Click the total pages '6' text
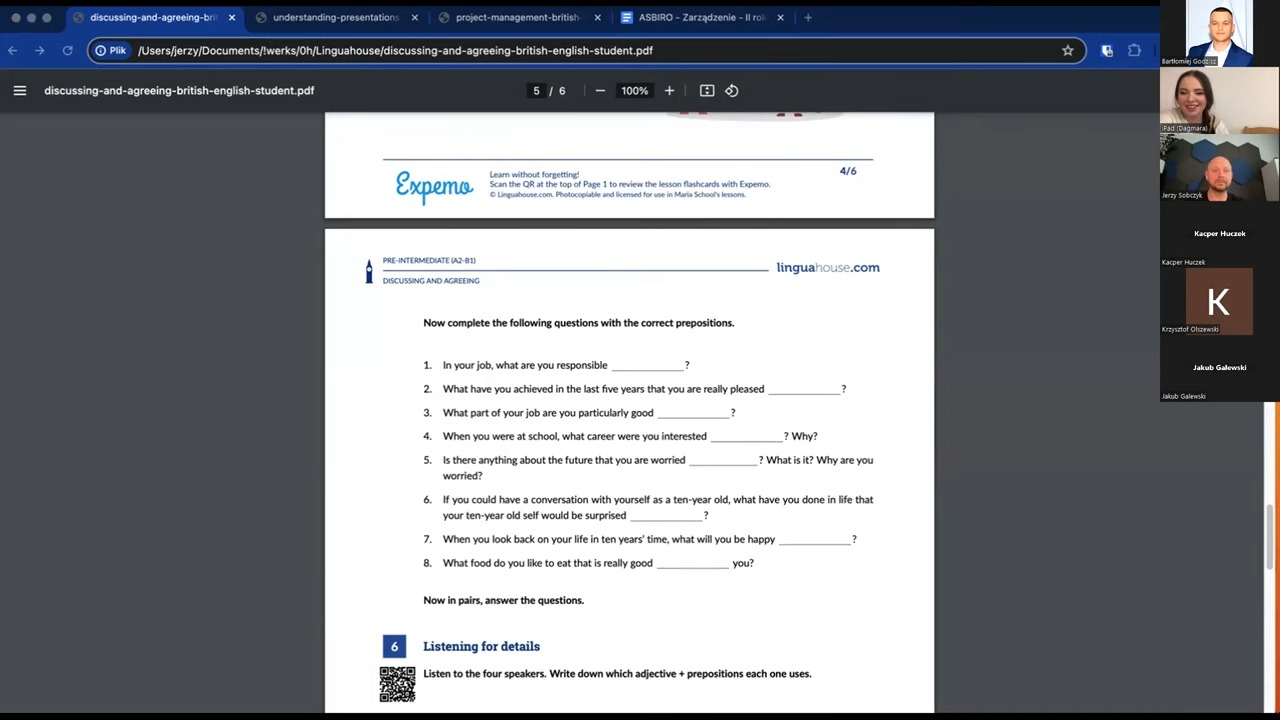The image size is (1280, 720). pos(562,90)
